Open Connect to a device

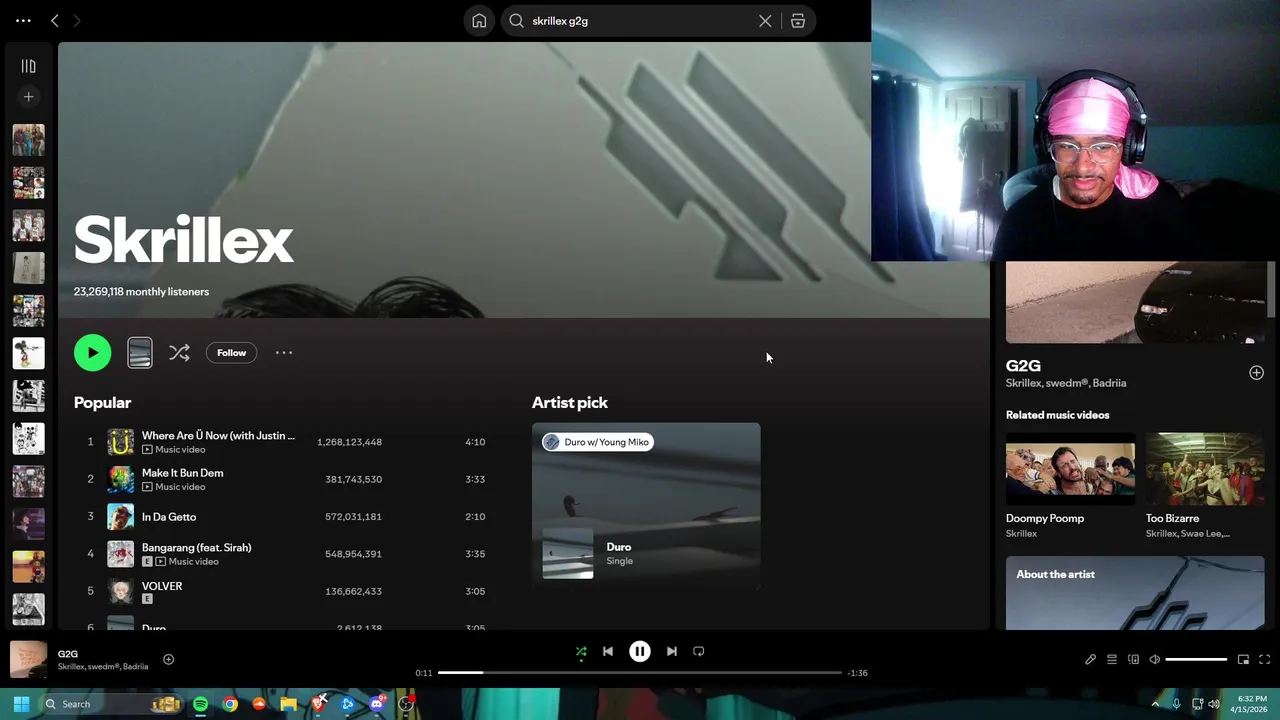(x=1133, y=659)
